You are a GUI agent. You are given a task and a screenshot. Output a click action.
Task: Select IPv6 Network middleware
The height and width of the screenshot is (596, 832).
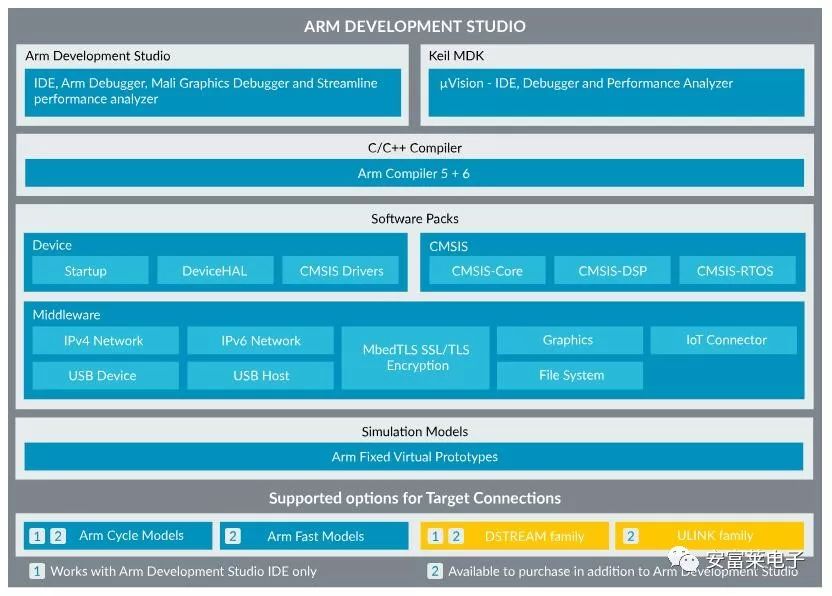point(261,341)
